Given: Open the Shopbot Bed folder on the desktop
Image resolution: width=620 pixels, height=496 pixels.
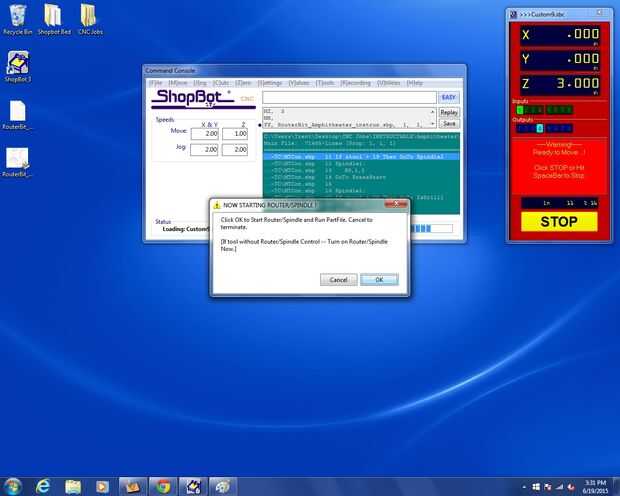Looking at the screenshot, I should [54, 20].
